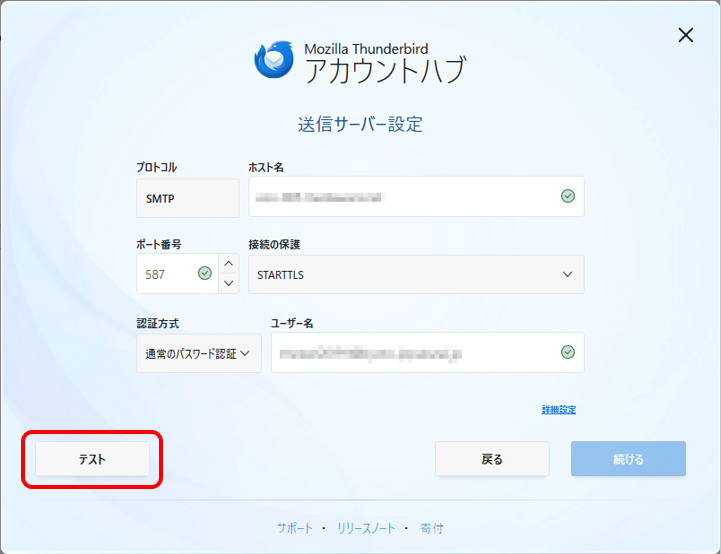
Task: Click the 寄付 donate link
Action: click(x=432, y=528)
